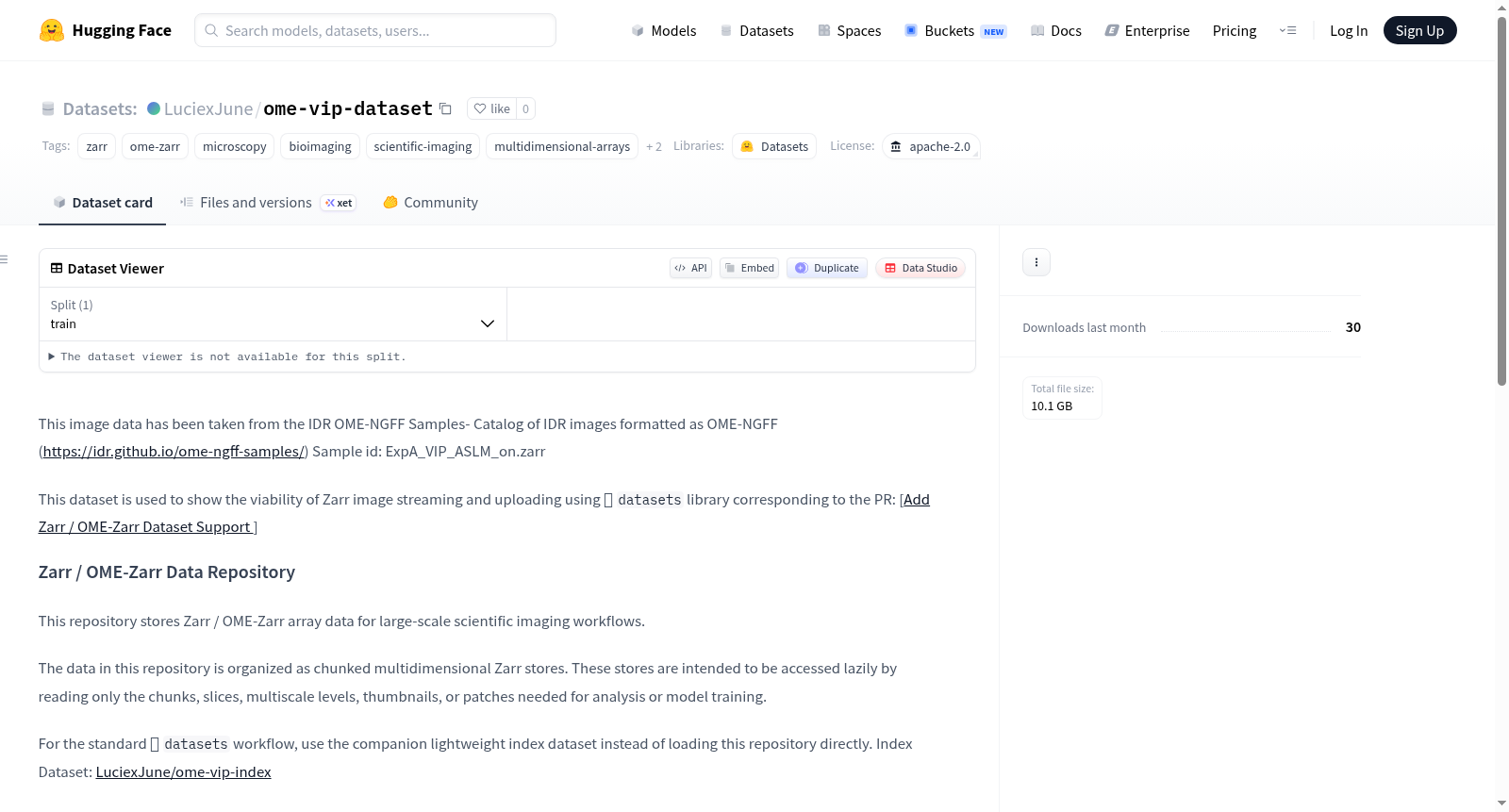This screenshot has height=812, width=1509.
Task: Open the apache-2.0 license tag
Action: 931,146
